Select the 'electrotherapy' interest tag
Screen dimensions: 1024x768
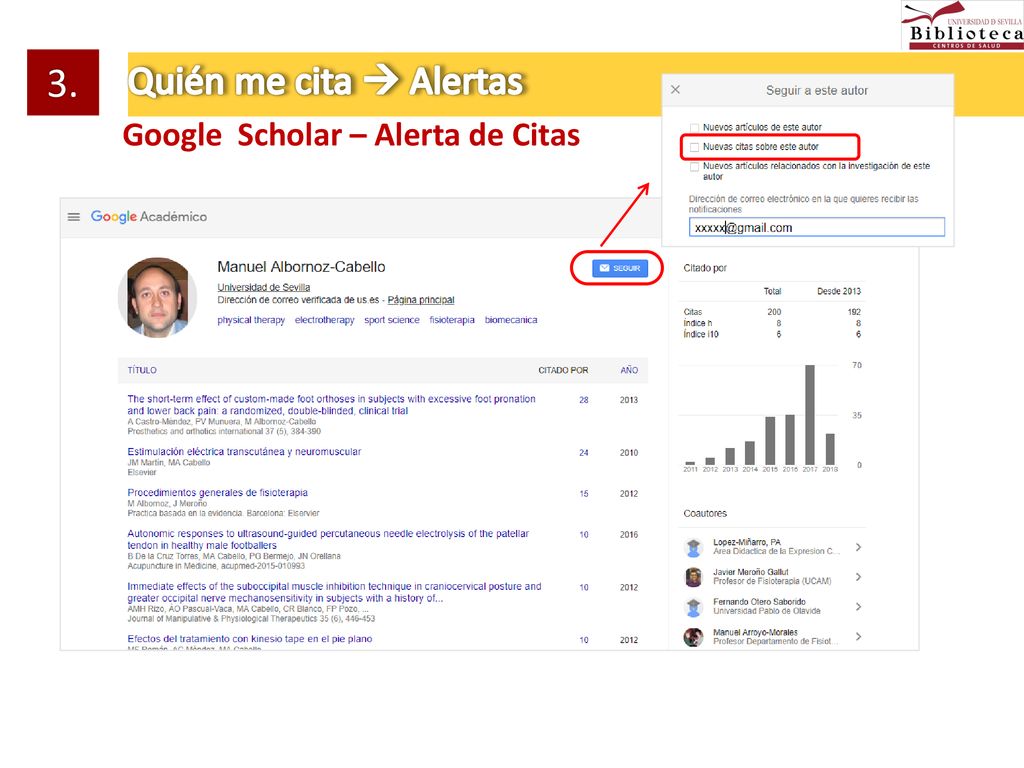coord(325,320)
